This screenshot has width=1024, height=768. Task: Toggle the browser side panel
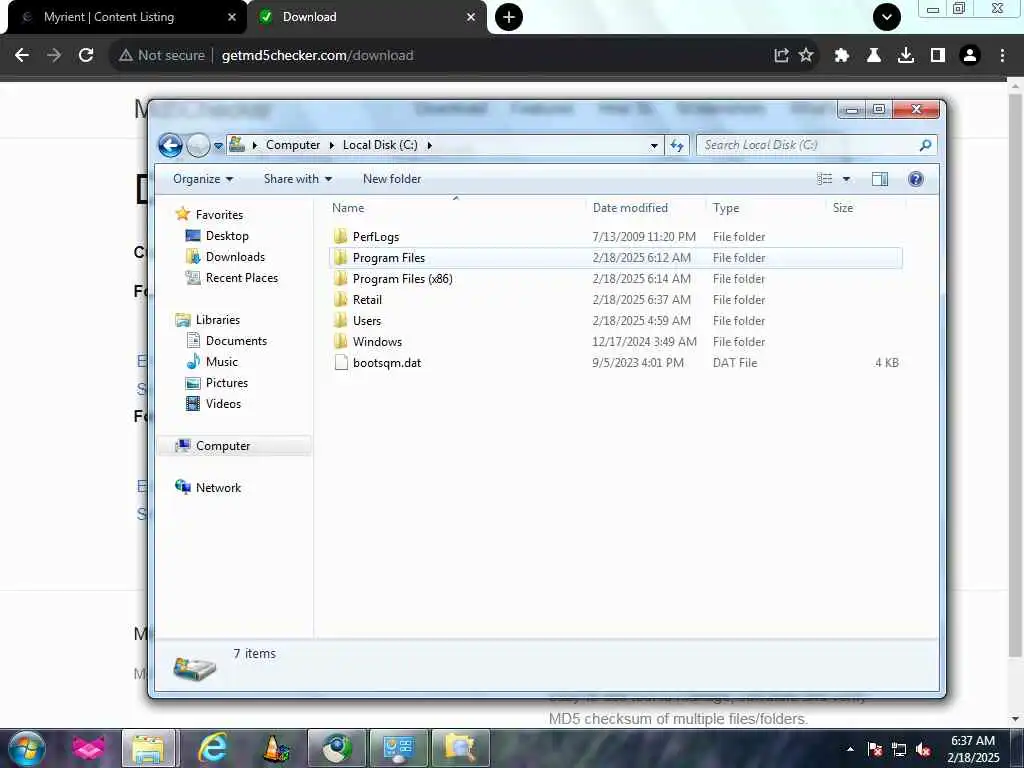tap(938, 56)
